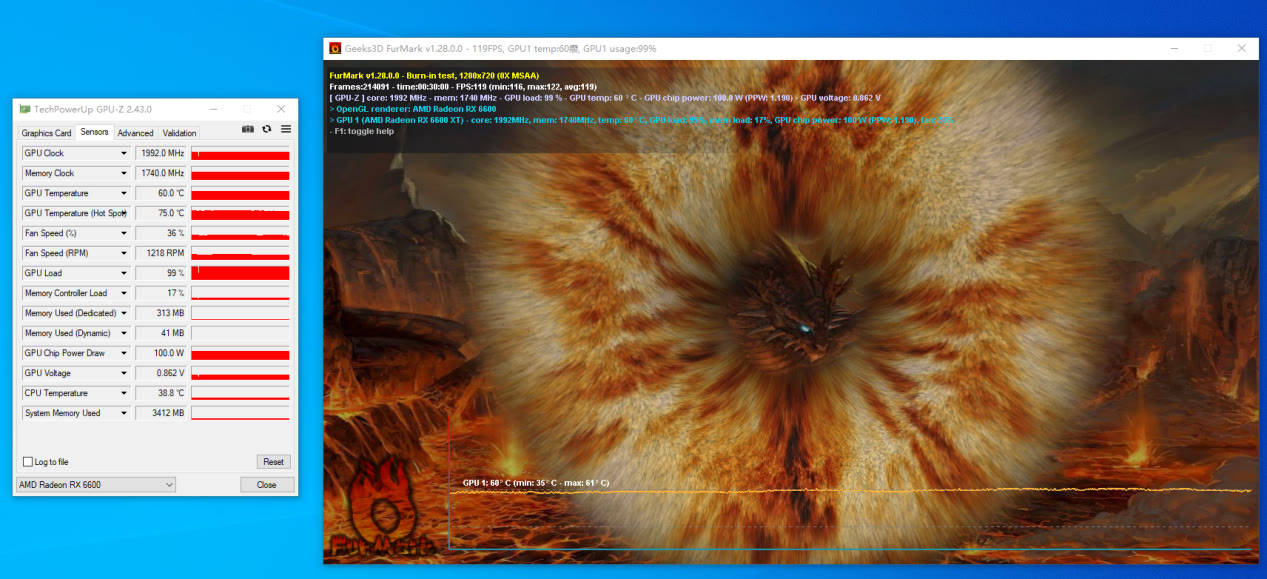
Task: Click the Close button at GPU-Z bottom
Action: coord(267,485)
